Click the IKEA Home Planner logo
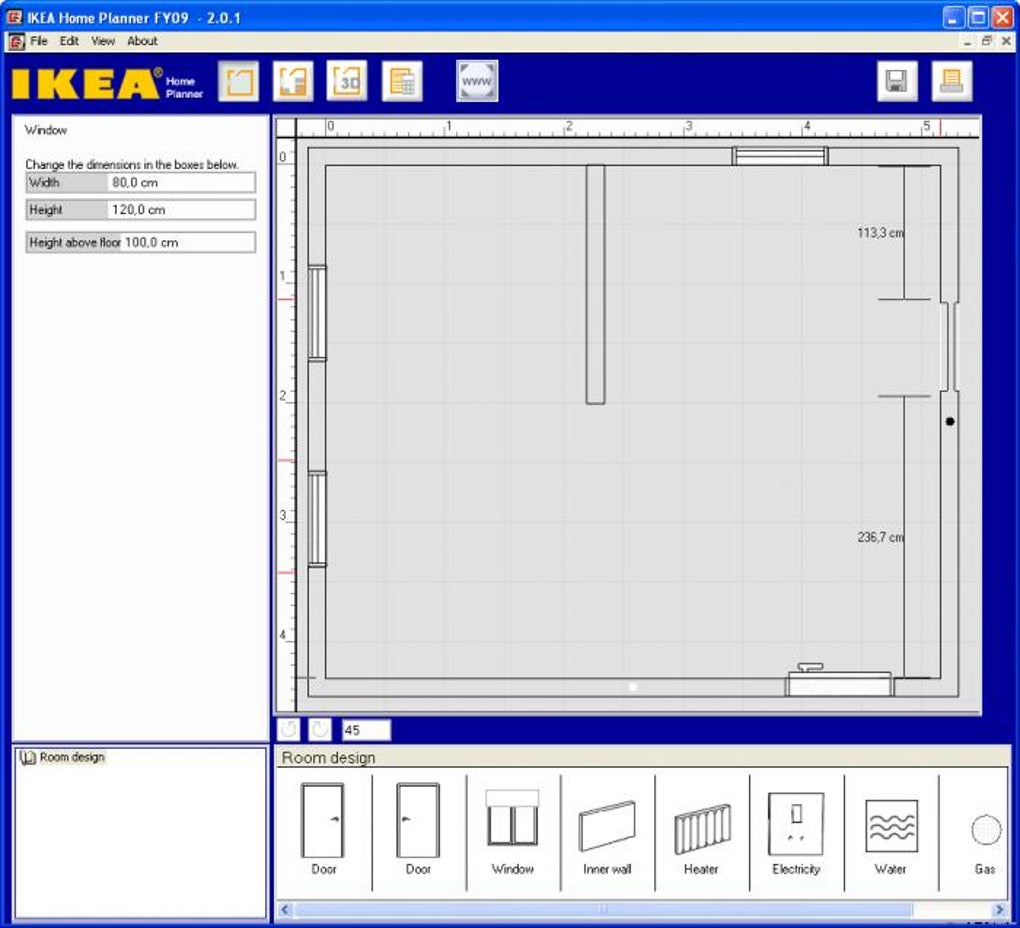 [107, 83]
